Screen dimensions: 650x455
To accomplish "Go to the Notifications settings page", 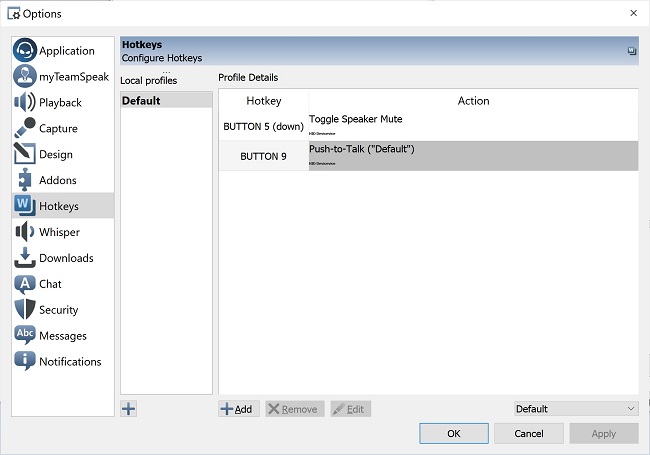I will click(69, 362).
